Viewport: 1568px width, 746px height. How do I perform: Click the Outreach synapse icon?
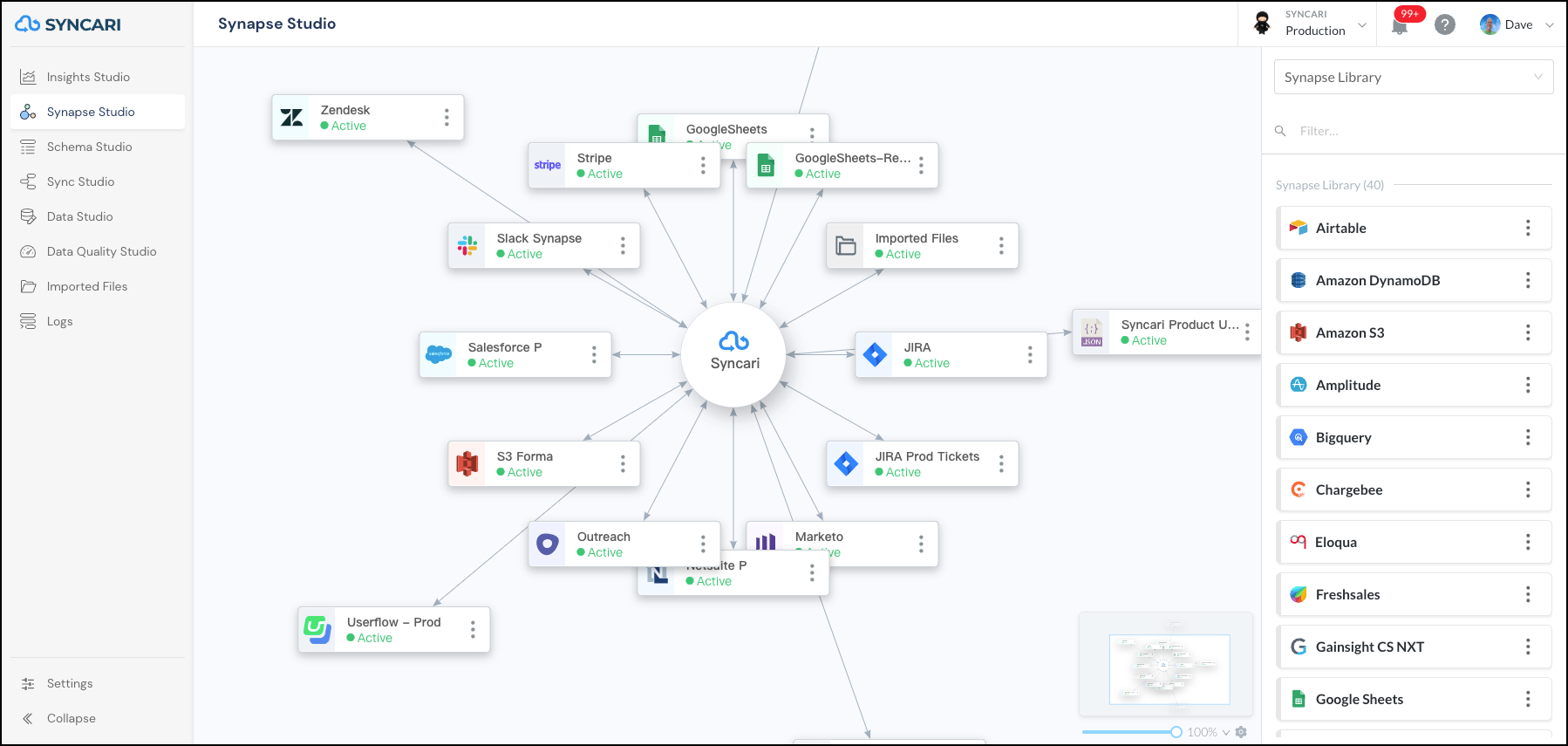tap(548, 544)
